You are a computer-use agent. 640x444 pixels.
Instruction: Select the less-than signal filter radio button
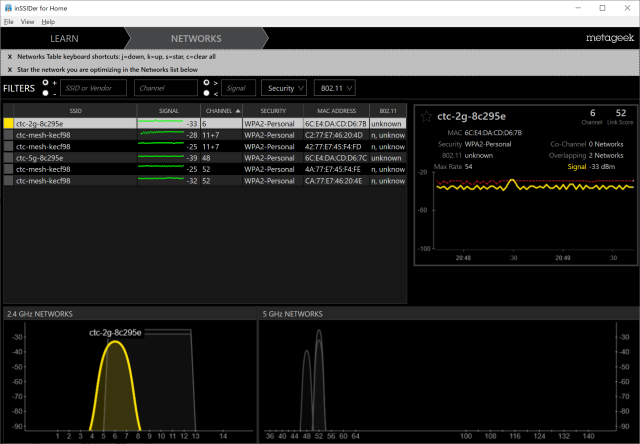(206, 93)
